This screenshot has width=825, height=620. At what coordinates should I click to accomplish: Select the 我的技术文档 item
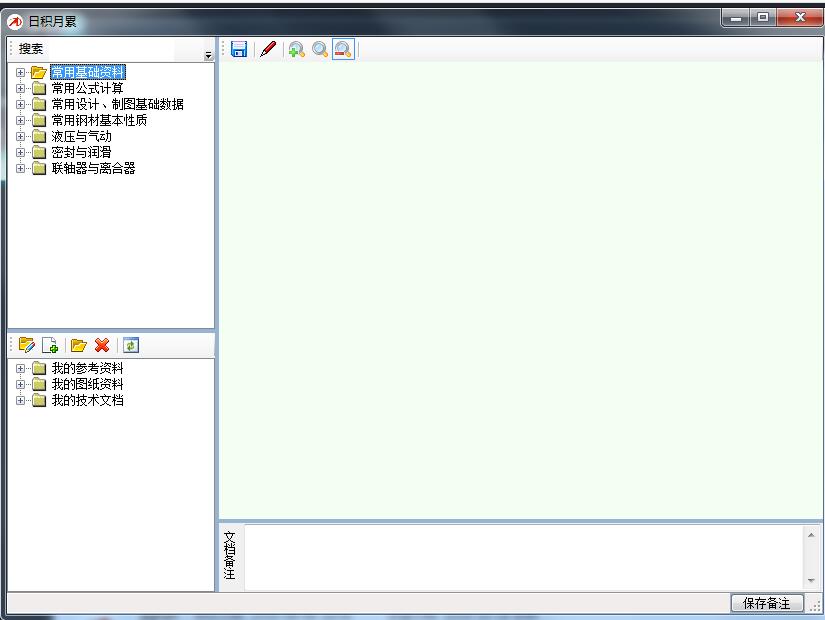87,401
